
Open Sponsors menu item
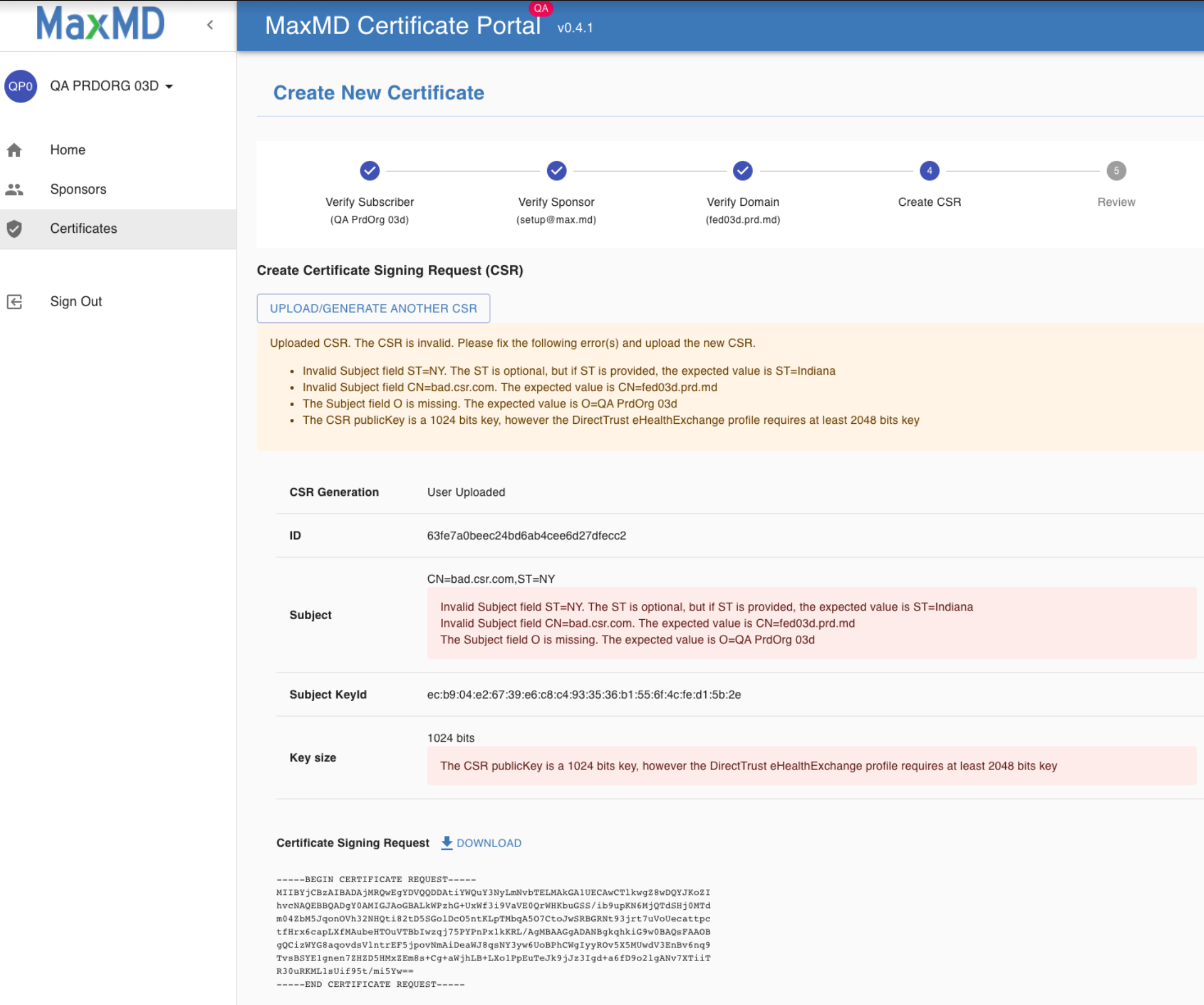pyautogui.click(x=78, y=189)
